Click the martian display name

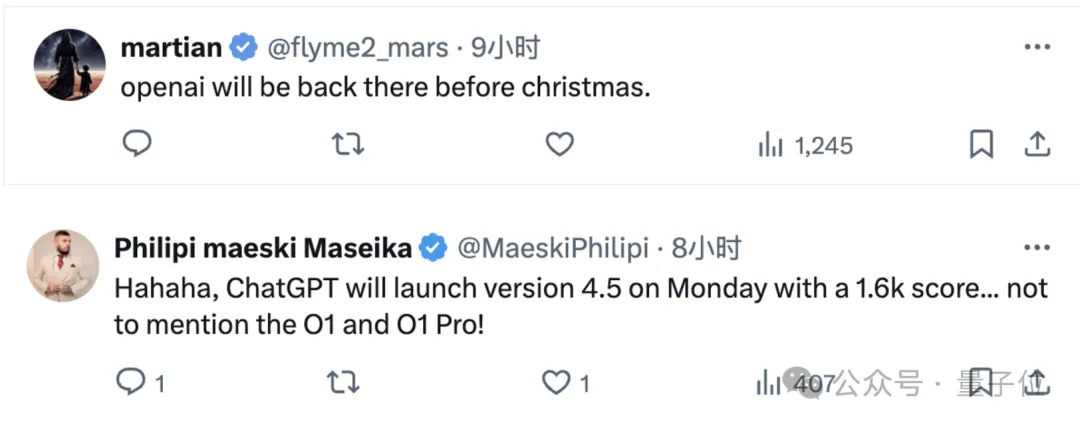tap(170, 46)
